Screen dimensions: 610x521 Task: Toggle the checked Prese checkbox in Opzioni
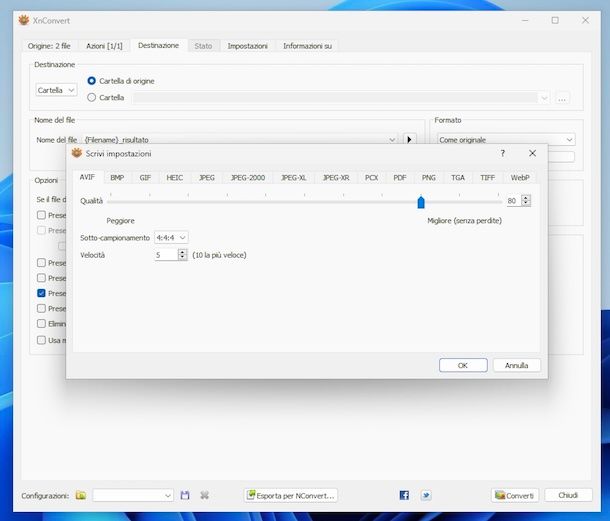click(41, 293)
